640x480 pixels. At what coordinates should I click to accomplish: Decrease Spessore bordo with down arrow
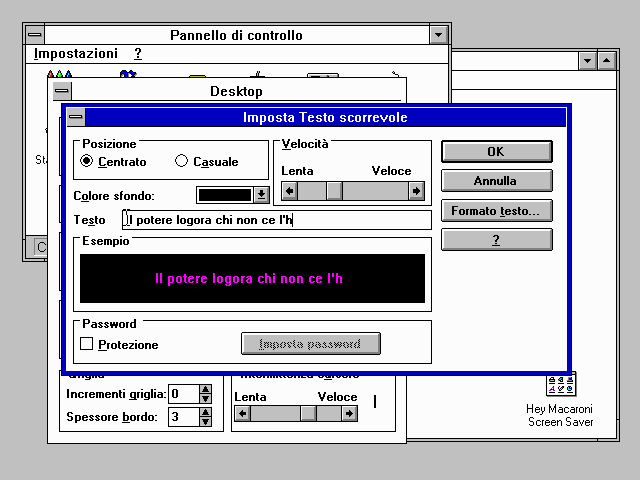click(x=206, y=422)
